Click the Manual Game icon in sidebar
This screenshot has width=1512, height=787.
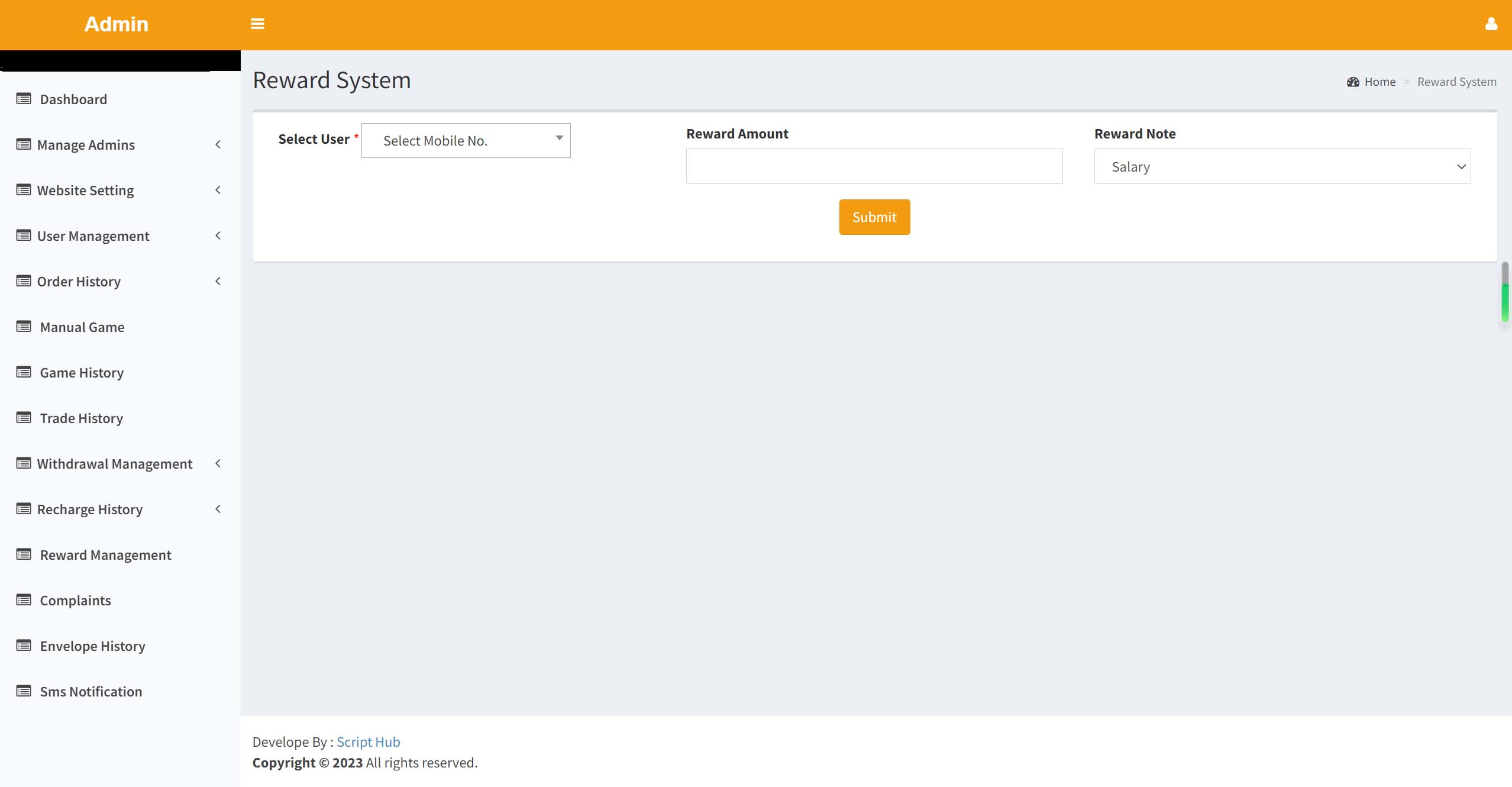pyautogui.click(x=23, y=326)
